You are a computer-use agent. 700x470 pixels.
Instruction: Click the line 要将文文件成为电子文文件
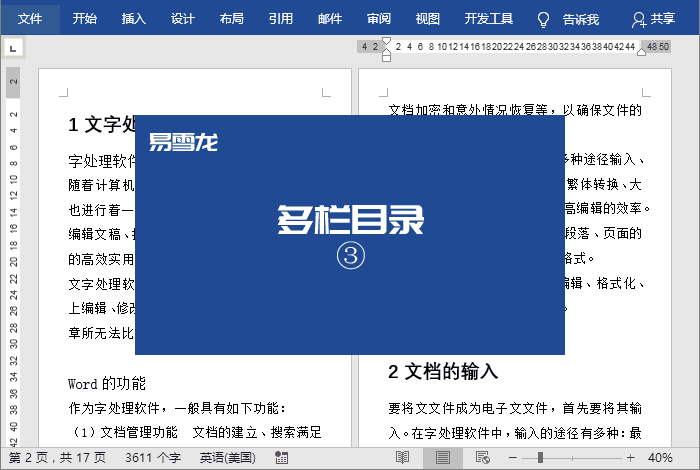pyautogui.click(x=515, y=408)
